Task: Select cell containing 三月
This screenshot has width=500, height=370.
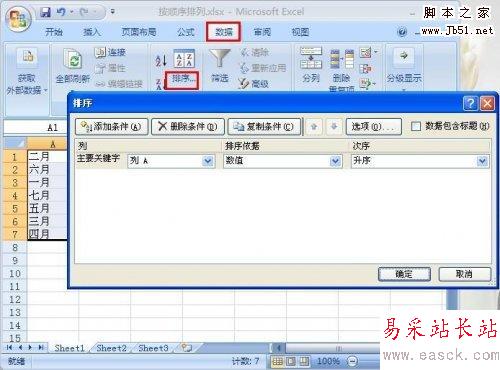Action: click(47, 222)
